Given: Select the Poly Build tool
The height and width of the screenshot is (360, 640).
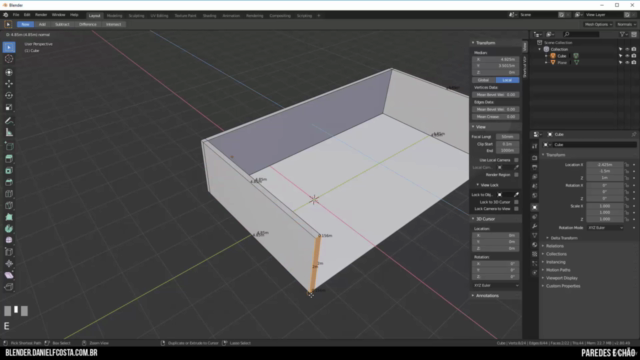Looking at the screenshot, I should click(9, 217).
